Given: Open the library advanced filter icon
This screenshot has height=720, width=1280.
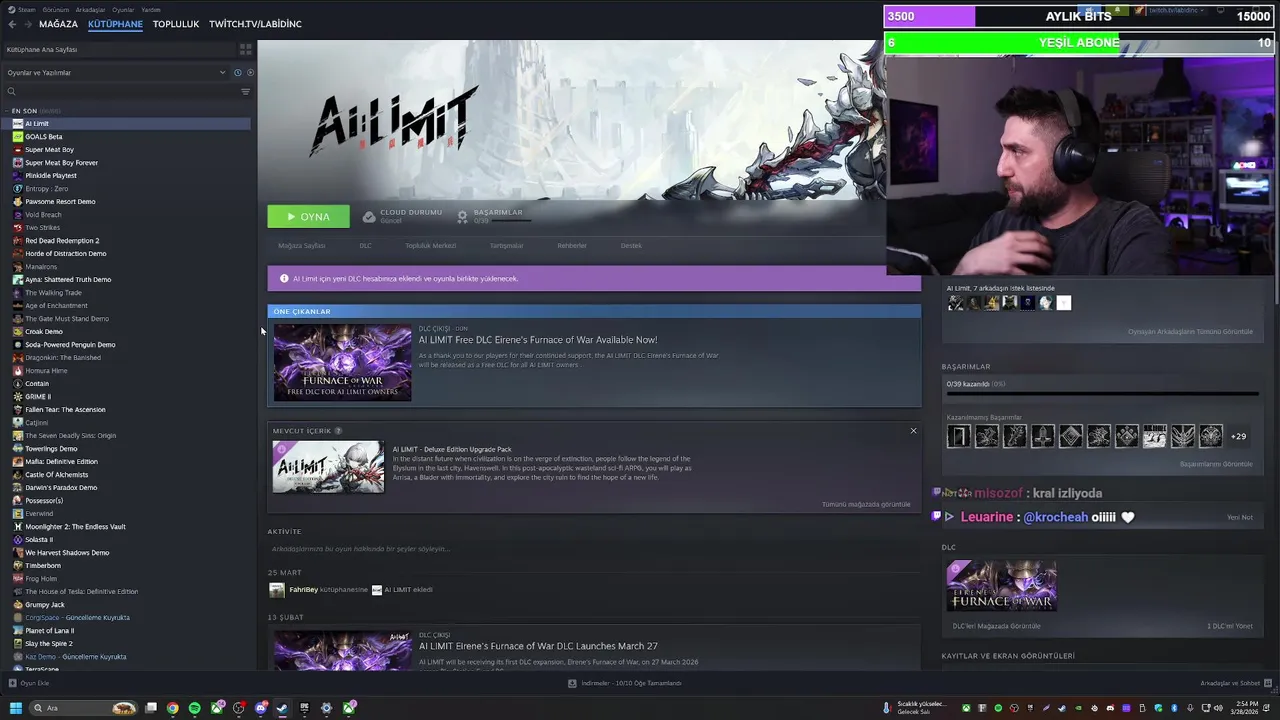Looking at the screenshot, I should point(245,91).
